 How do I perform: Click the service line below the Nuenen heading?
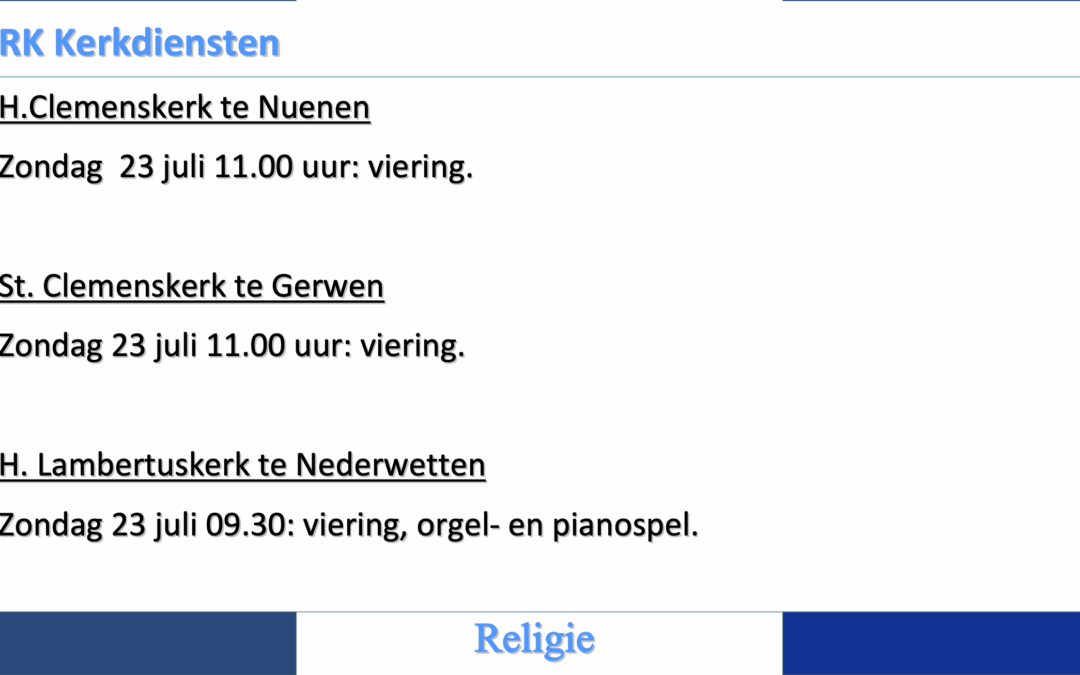click(236, 167)
